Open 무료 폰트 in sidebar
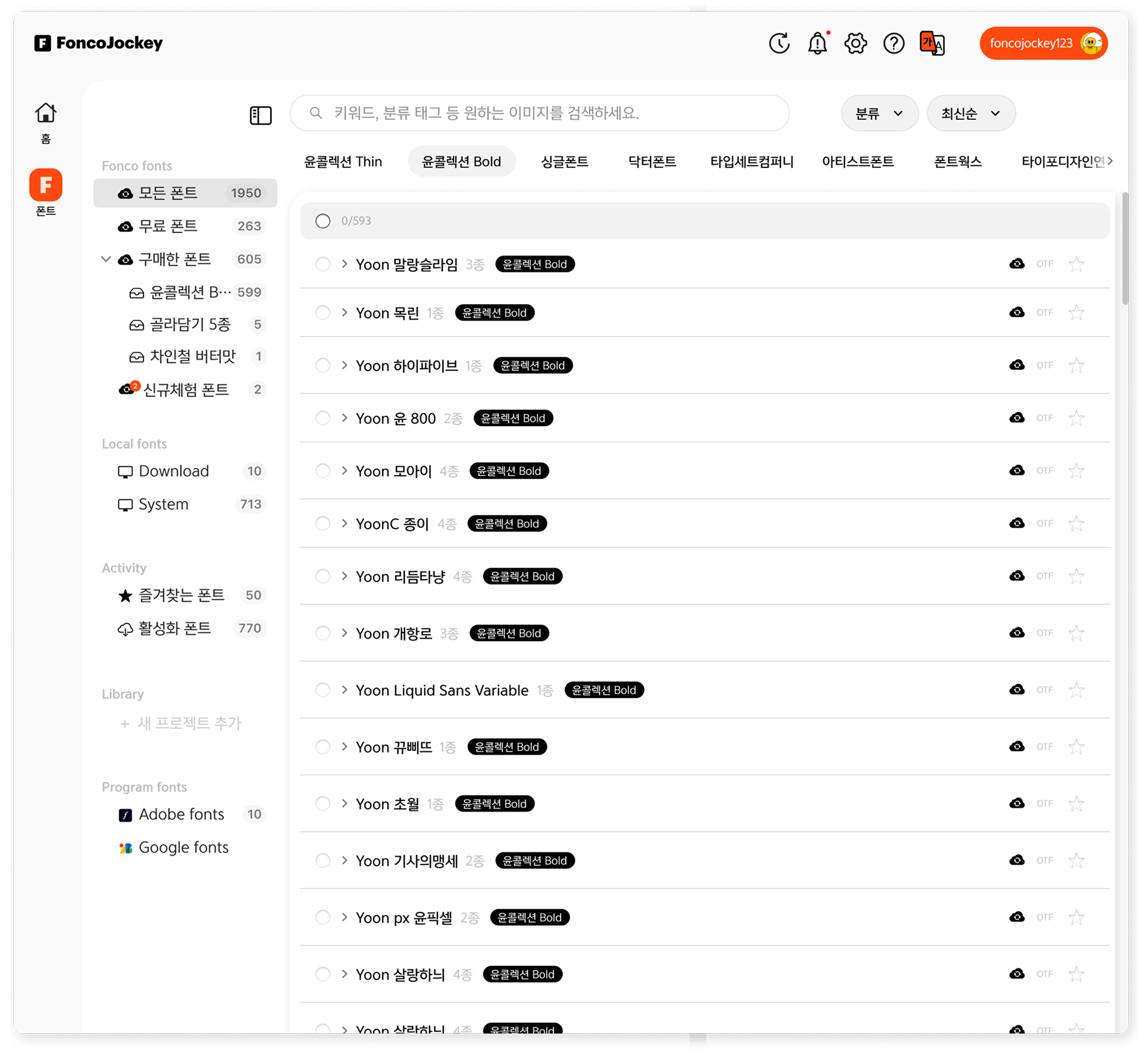Viewport: 1148px width, 1054px height. click(186, 226)
